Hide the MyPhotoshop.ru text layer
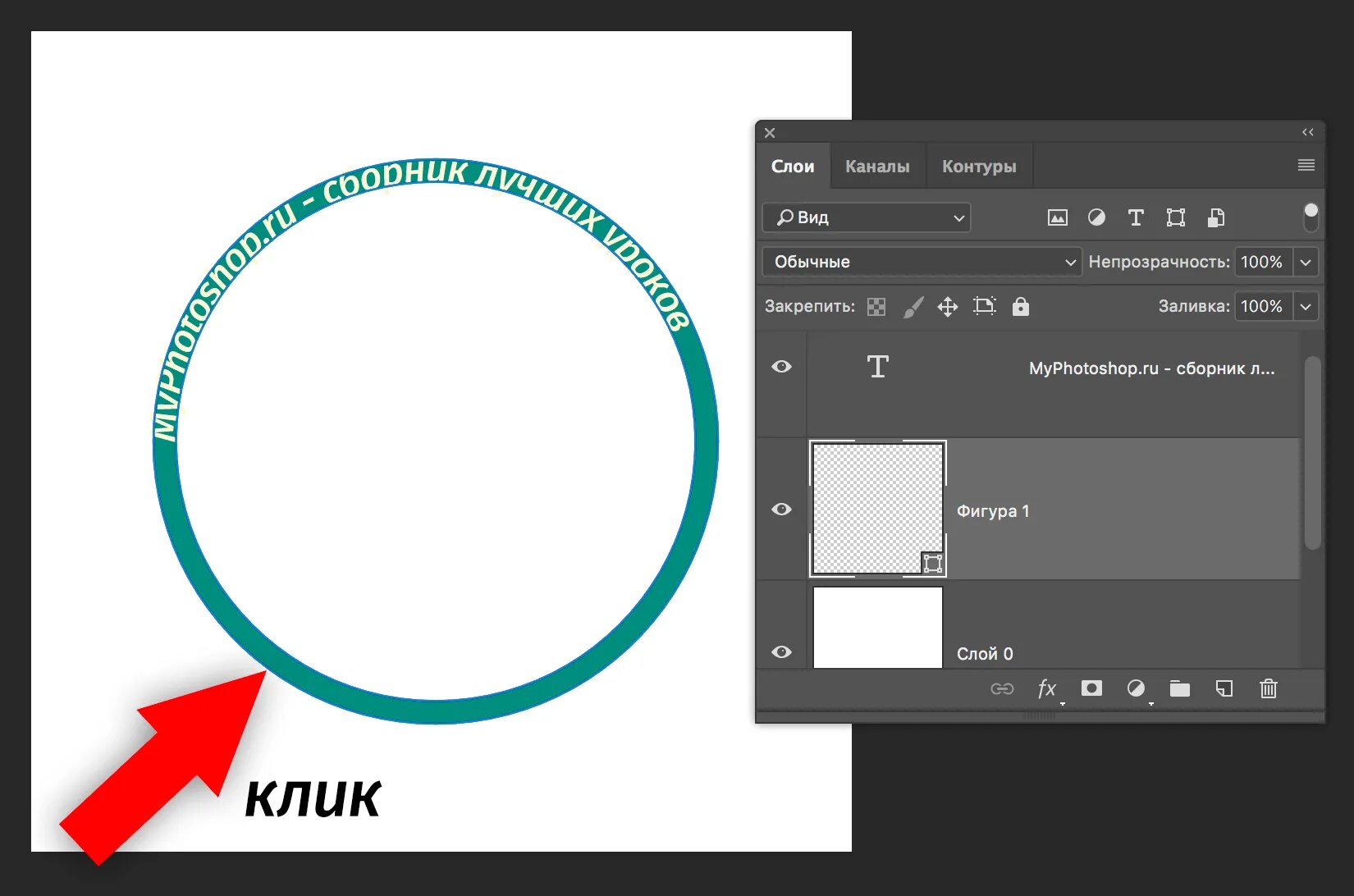This screenshot has height=896, width=1354. pyautogui.click(x=781, y=367)
